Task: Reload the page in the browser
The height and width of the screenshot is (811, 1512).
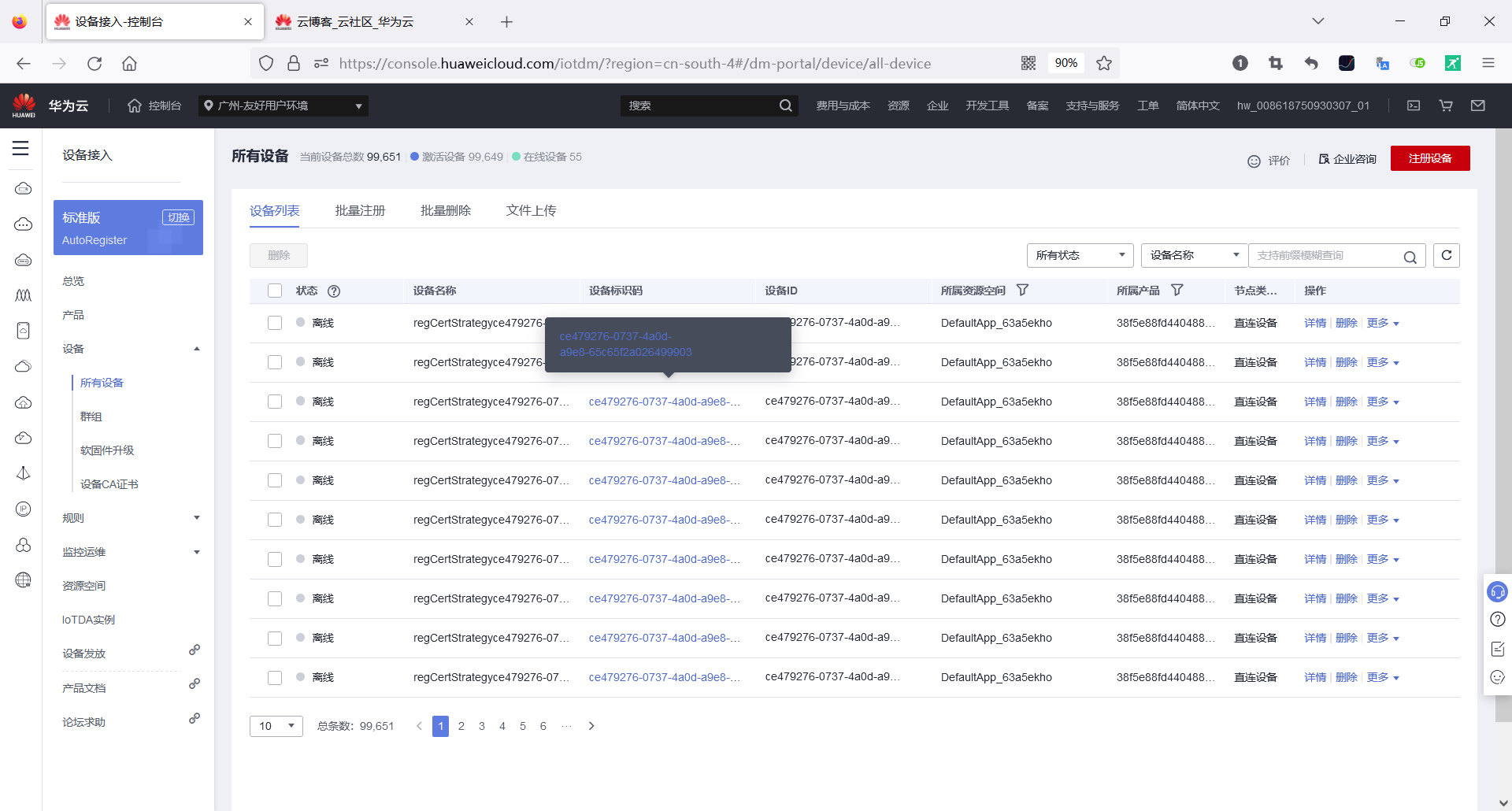Action: (94, 63)
